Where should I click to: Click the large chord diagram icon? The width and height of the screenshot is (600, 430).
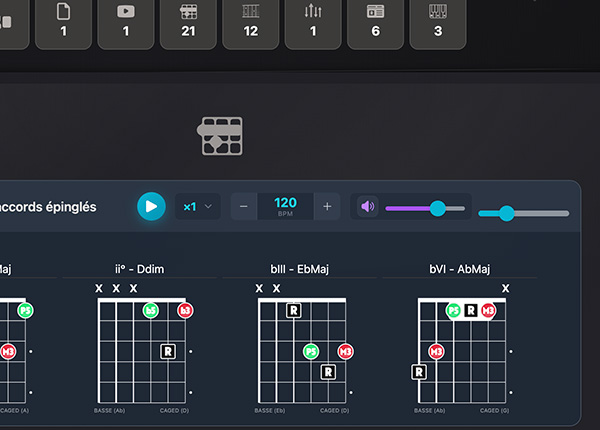pos(221,136)
